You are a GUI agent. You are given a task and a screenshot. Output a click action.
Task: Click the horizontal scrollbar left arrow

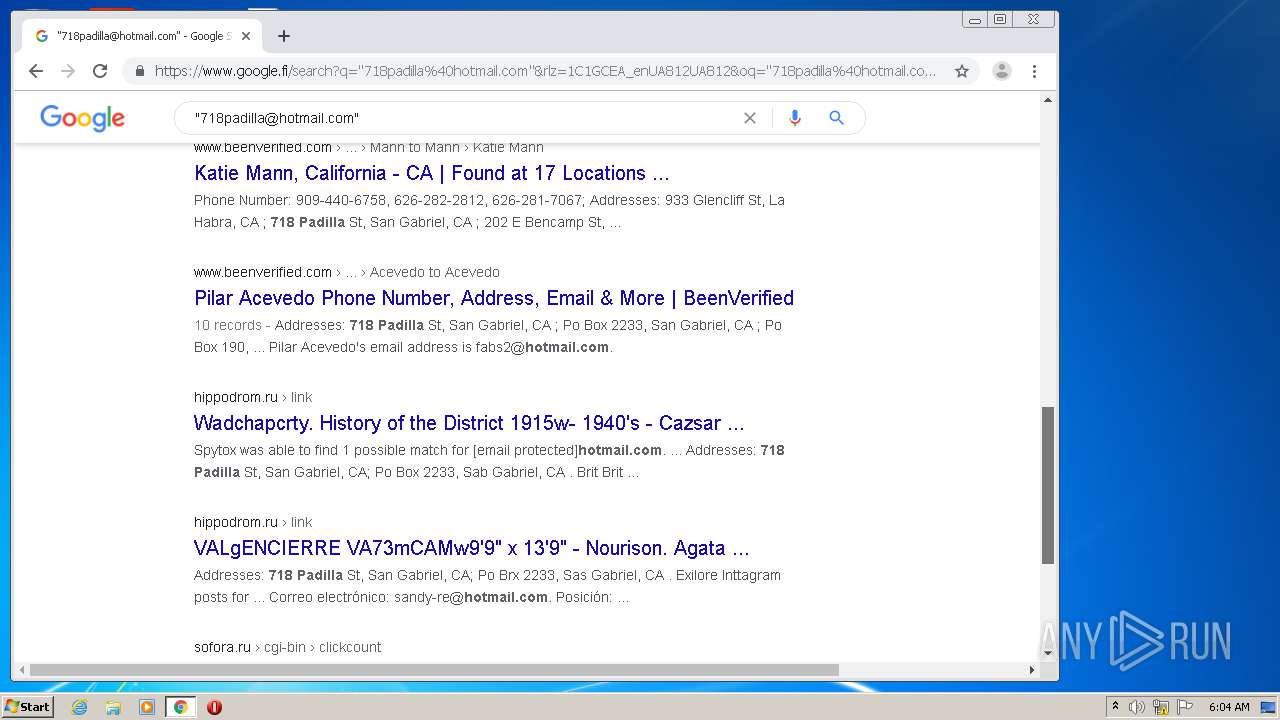[x=20, y=670]
